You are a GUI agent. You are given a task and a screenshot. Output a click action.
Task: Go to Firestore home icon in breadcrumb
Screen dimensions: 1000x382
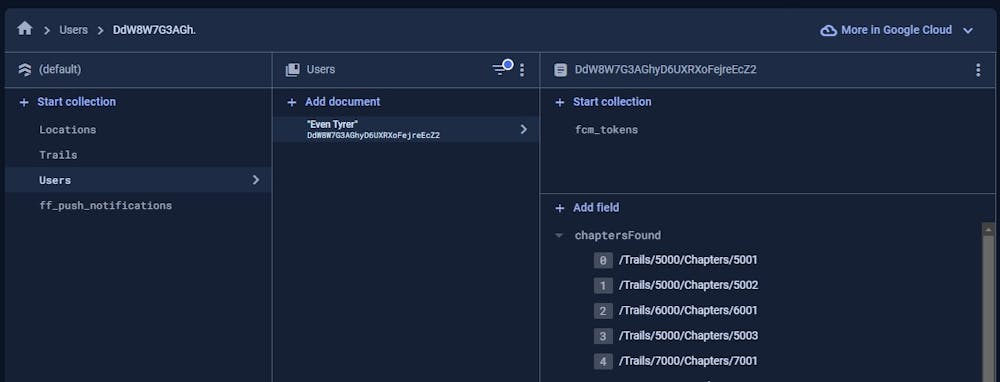click(25, 29)
